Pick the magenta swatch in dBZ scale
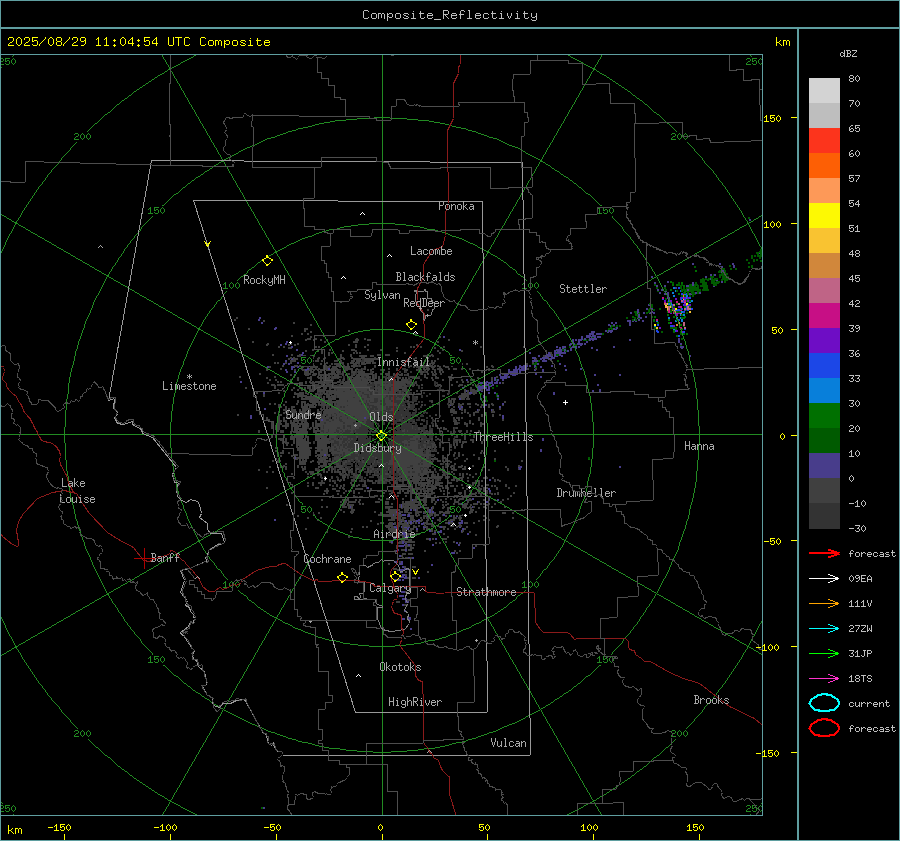The height and width of the screenshot is (841, 900). (824, 316)
